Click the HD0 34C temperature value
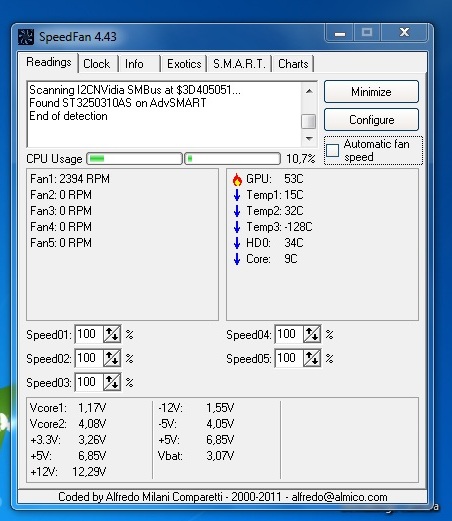This screenshot has height=521, width=452. (294, 243)
